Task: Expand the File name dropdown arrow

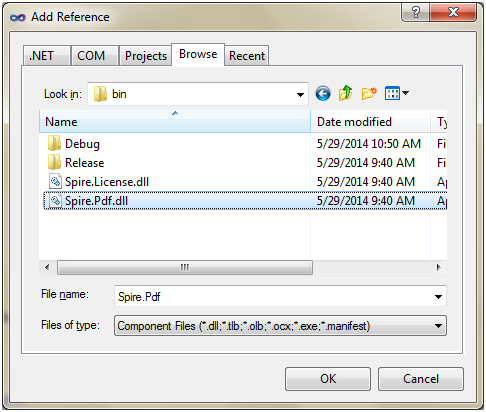Action: click(x=438, y=297)
